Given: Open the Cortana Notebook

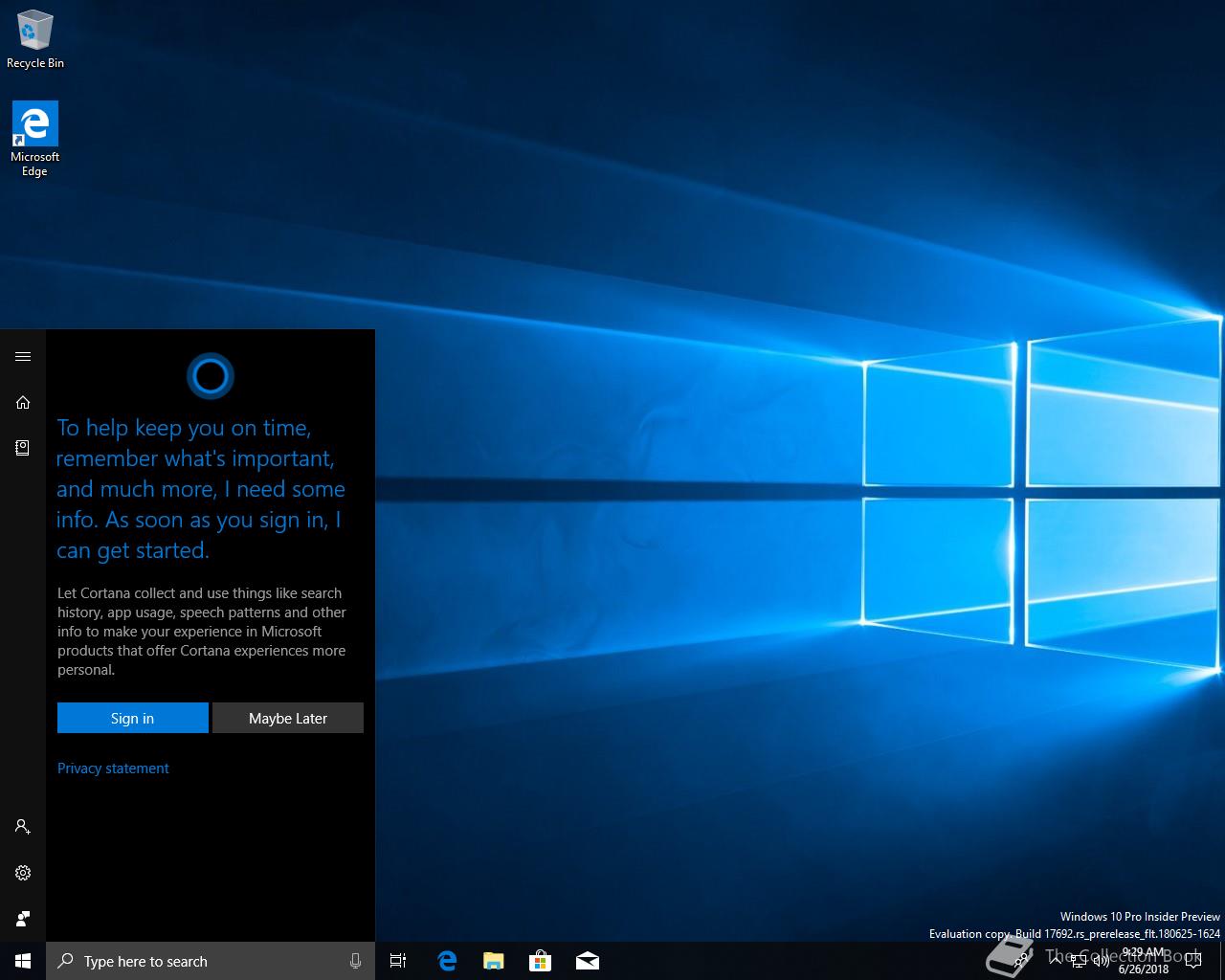Looking at the screenshot, I should tap(23, 448).
